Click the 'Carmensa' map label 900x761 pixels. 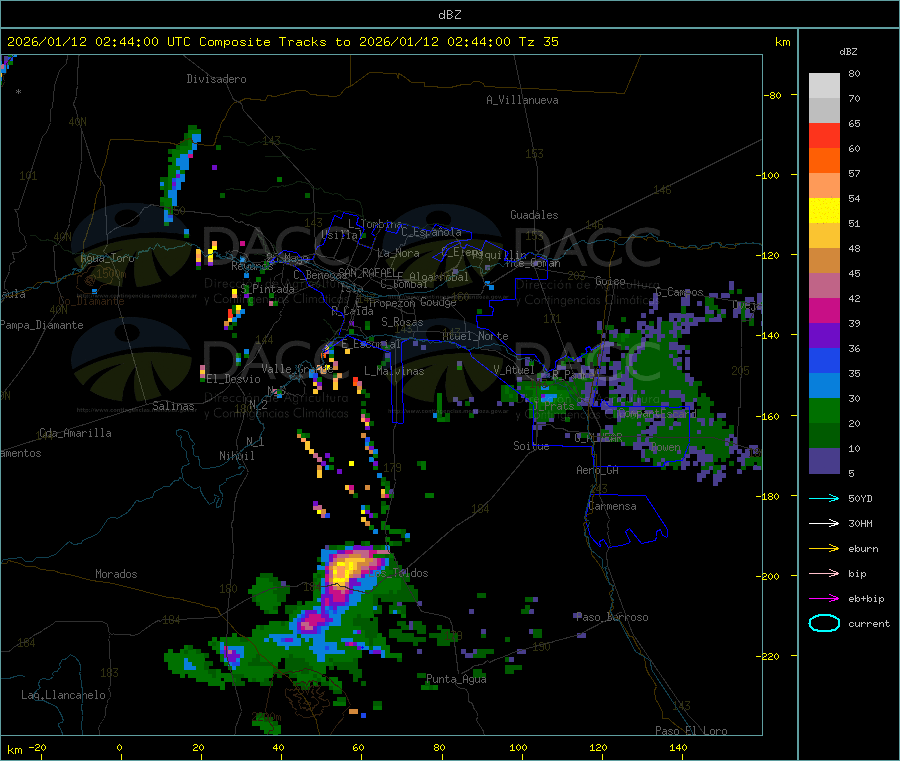(x=612, y=506)
